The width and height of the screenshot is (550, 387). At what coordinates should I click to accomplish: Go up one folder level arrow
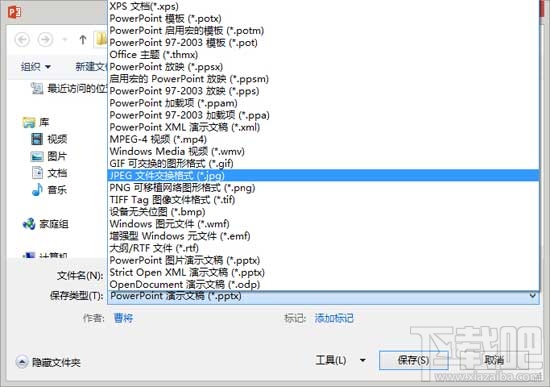83,39
